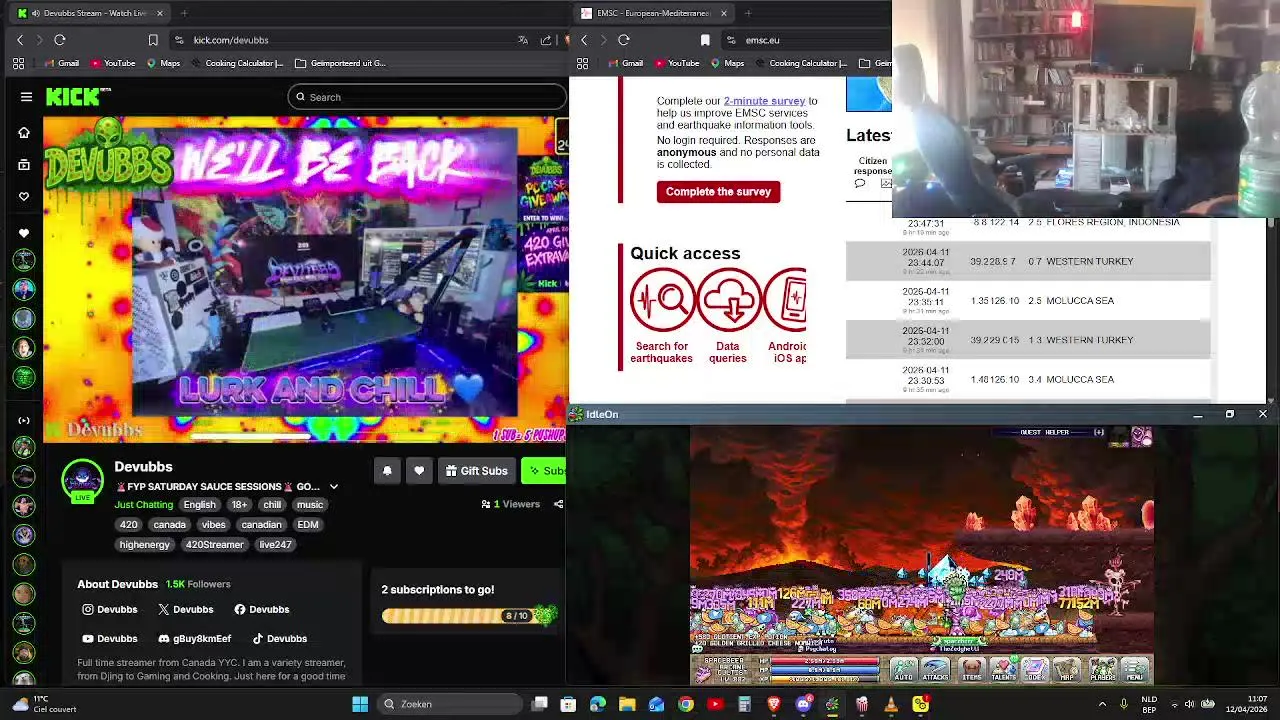The width and height of the screenshot is (1280, 720).
Task: Open Devubbs Instagram link
Action: [x=110, y=609]
